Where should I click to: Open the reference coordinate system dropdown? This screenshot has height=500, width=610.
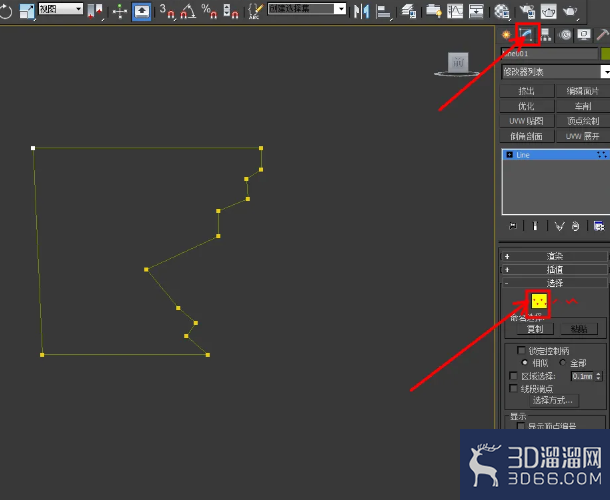click(61, 9)
